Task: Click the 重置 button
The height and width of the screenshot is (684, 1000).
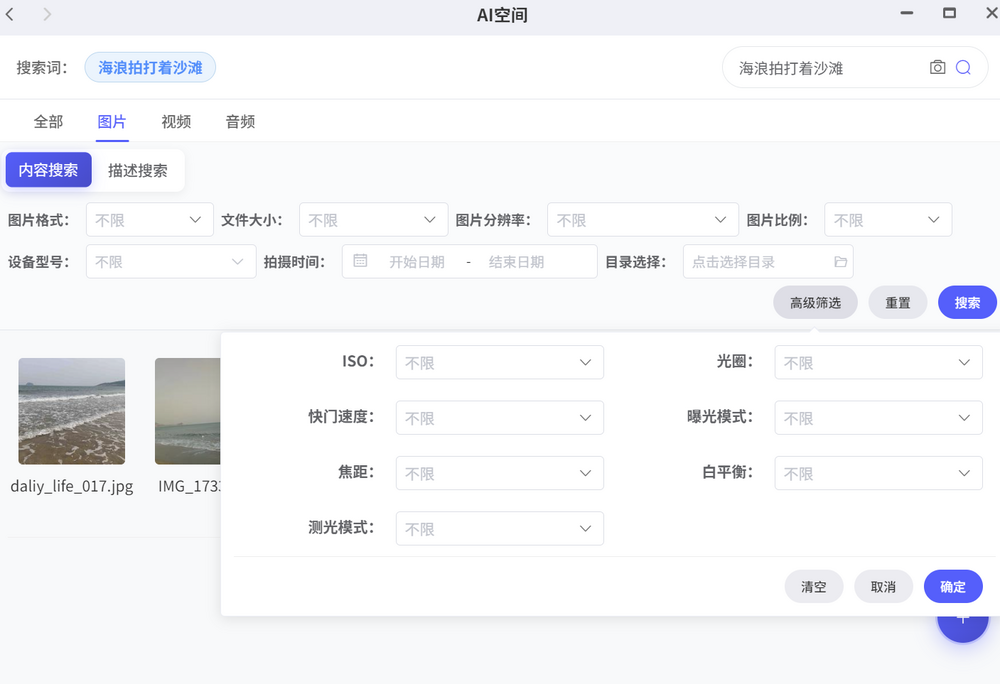Action: click(897, 302)
